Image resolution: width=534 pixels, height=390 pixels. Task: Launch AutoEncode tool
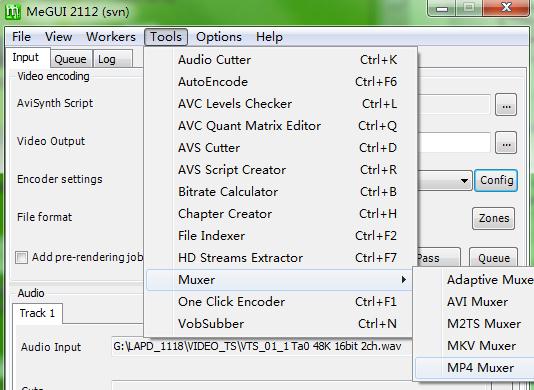281,82
